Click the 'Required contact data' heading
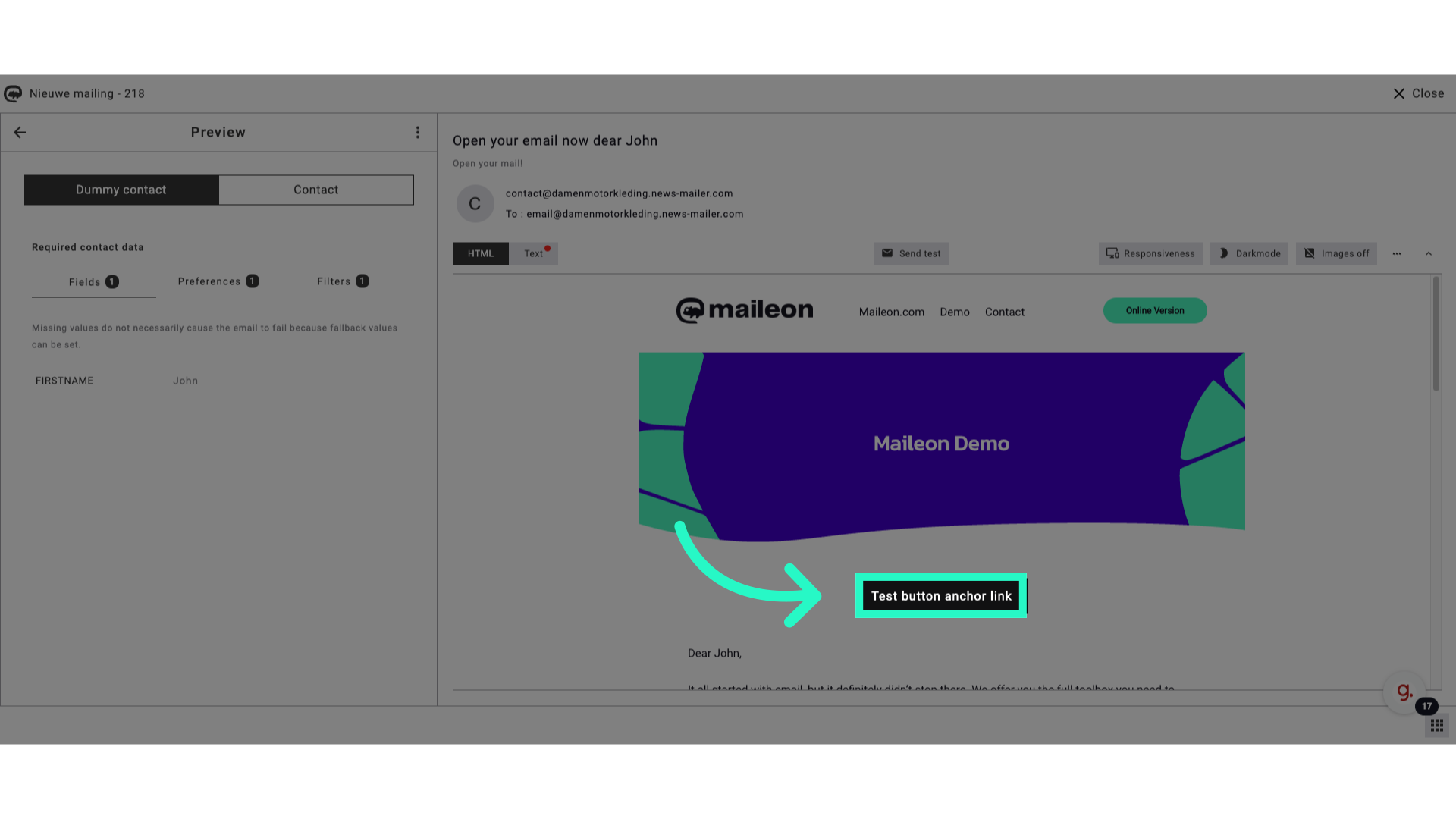 (88, 247)
